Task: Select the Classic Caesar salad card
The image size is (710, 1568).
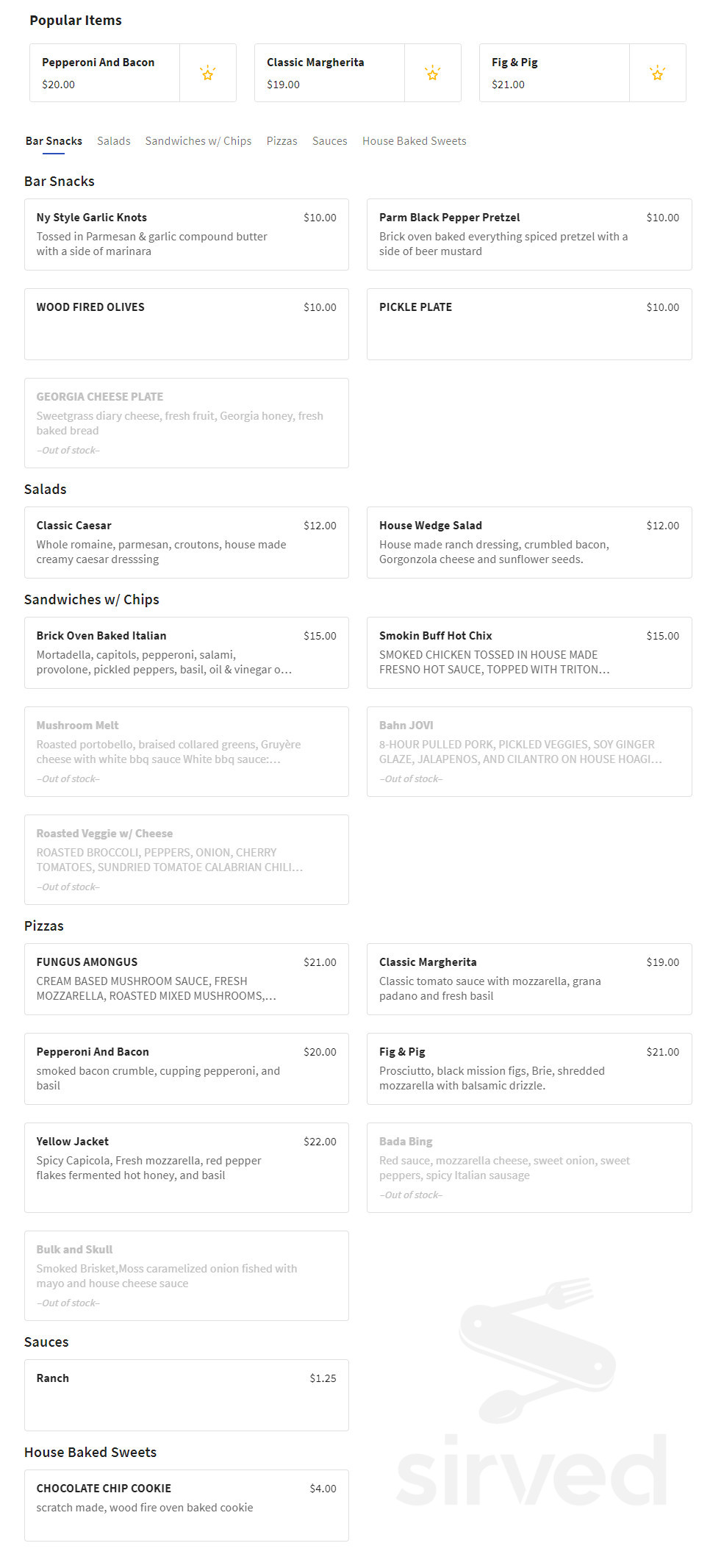Action: point(187,543)
